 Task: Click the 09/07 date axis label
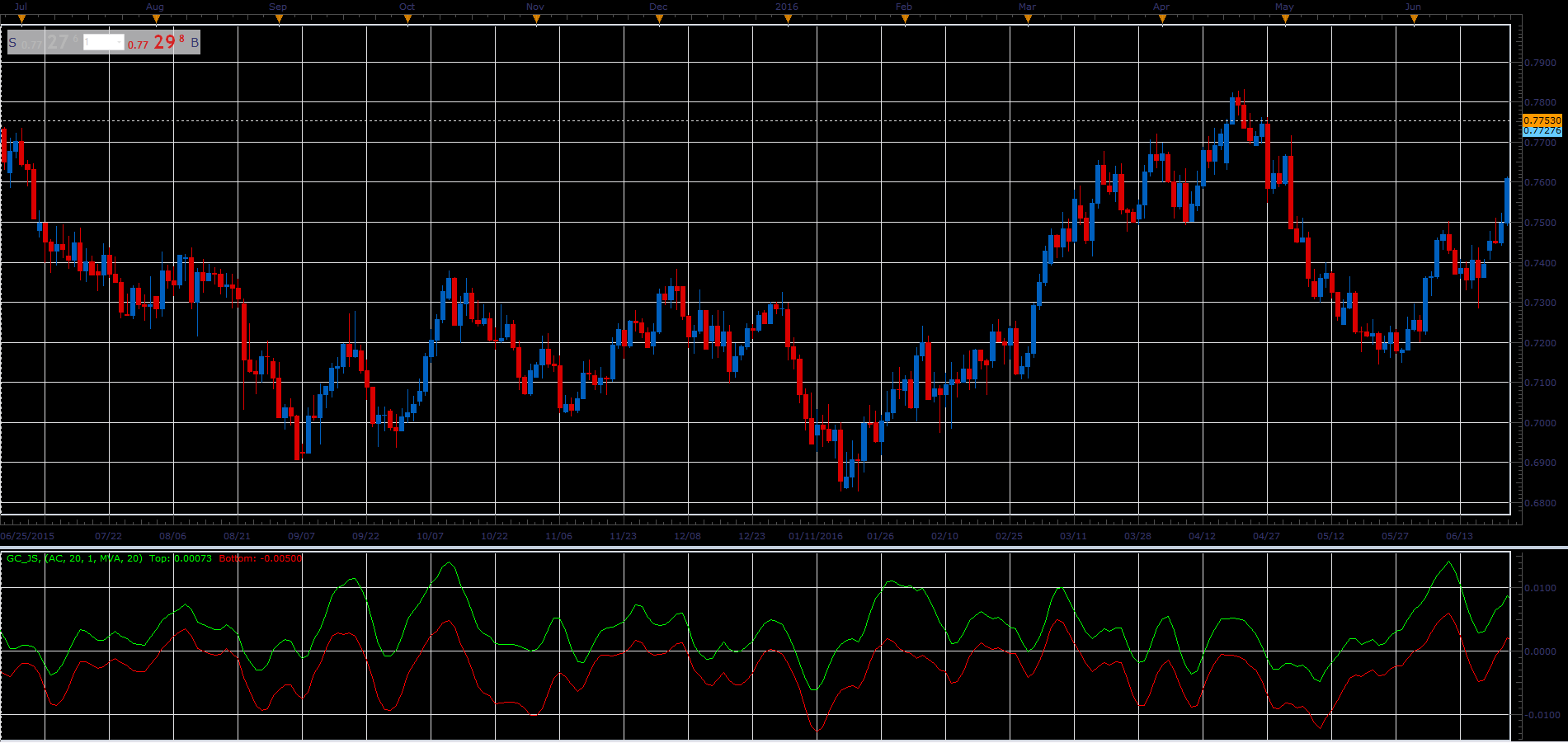[302, 536]
